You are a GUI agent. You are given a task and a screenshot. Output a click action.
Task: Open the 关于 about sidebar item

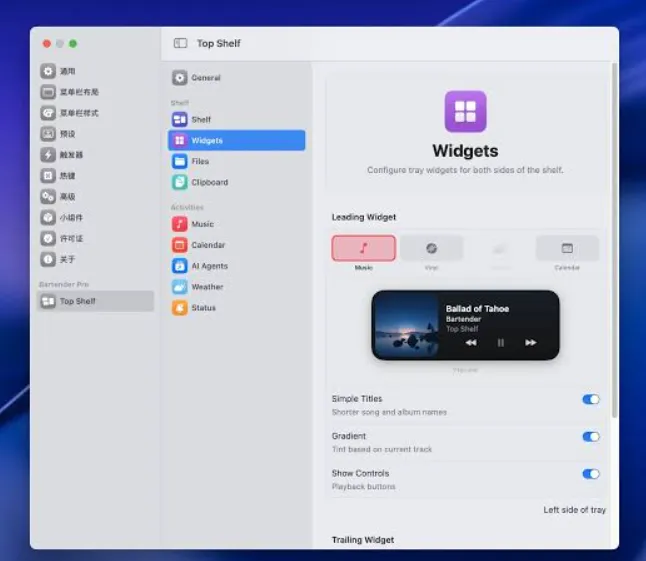(96, 259)
